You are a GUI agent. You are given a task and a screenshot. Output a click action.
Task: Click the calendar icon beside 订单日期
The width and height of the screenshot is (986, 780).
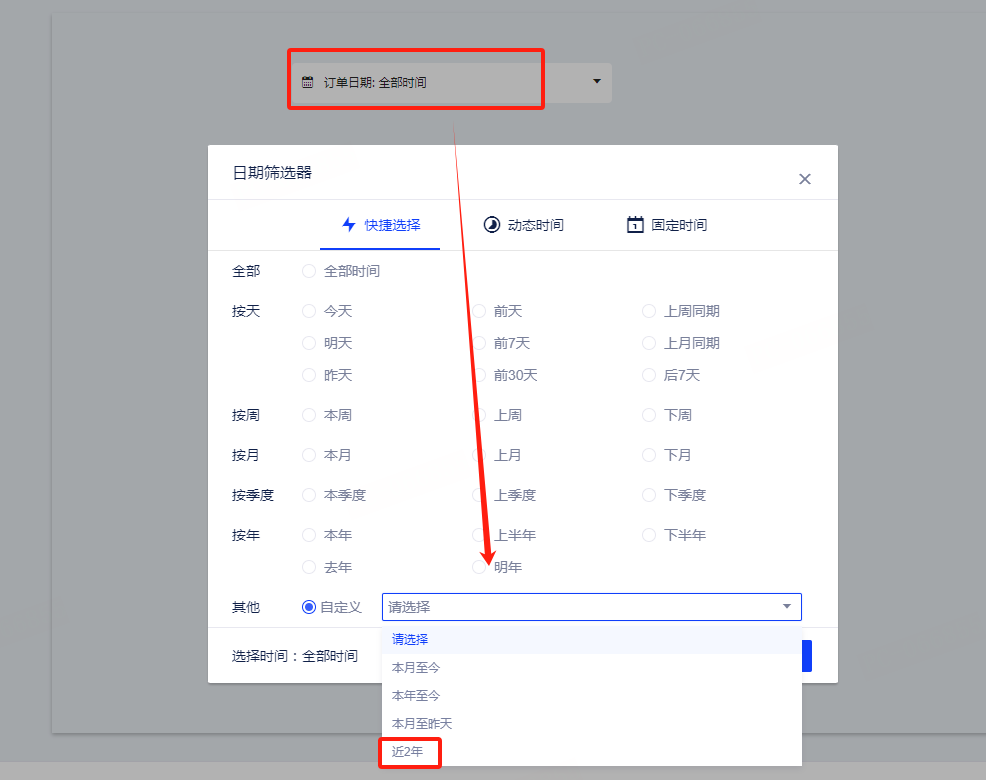(x=307, y=82)
